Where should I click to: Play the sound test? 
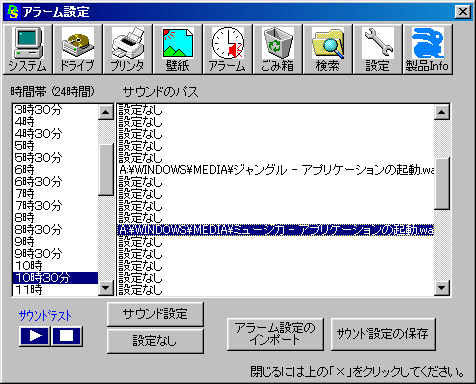(35, 336)
